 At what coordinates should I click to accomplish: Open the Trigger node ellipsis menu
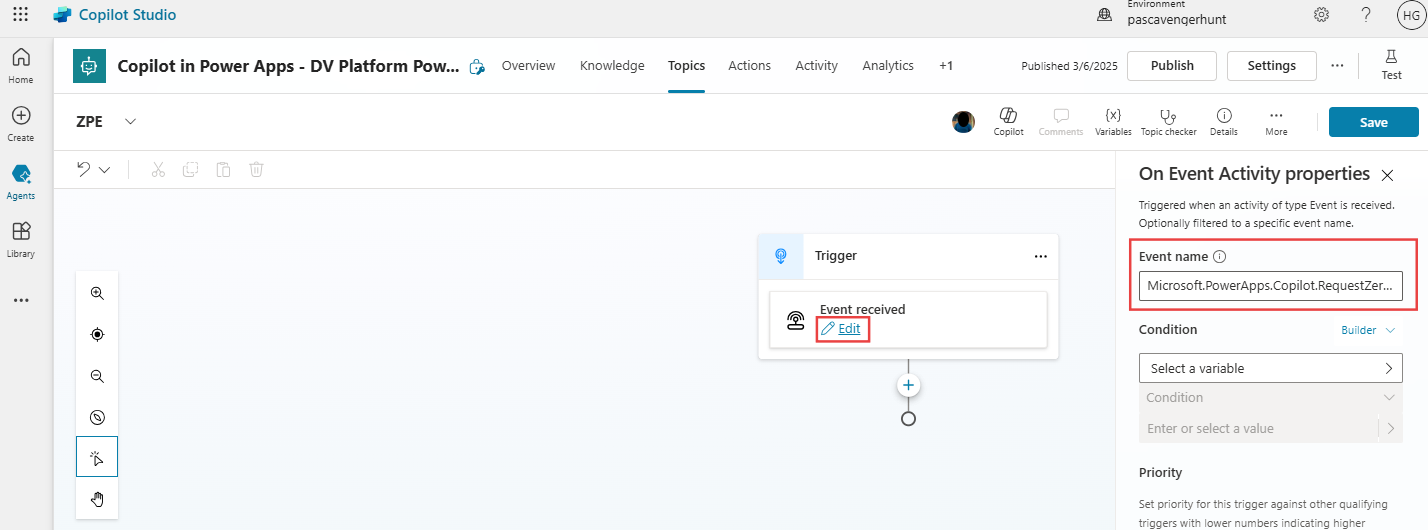click(1040, 256)
